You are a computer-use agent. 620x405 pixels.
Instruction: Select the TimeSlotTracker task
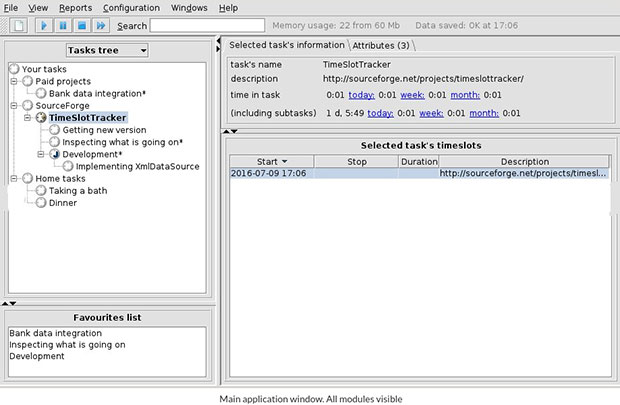pyautogui.click(x=88, y=118)
